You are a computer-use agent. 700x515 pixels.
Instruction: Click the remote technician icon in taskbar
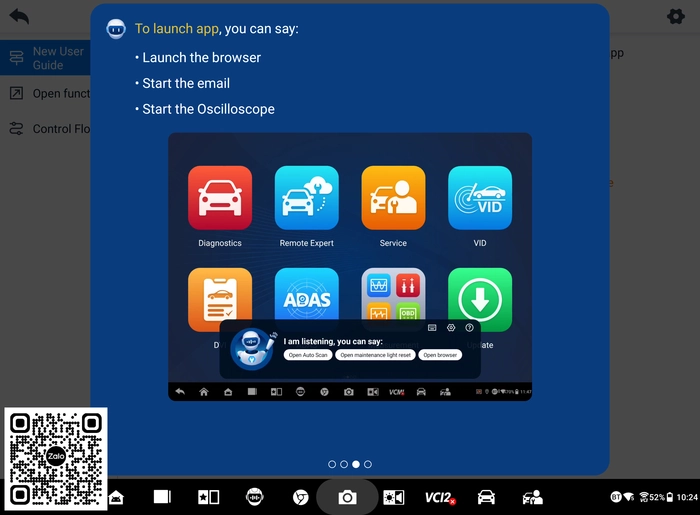[x=532, y=497]
